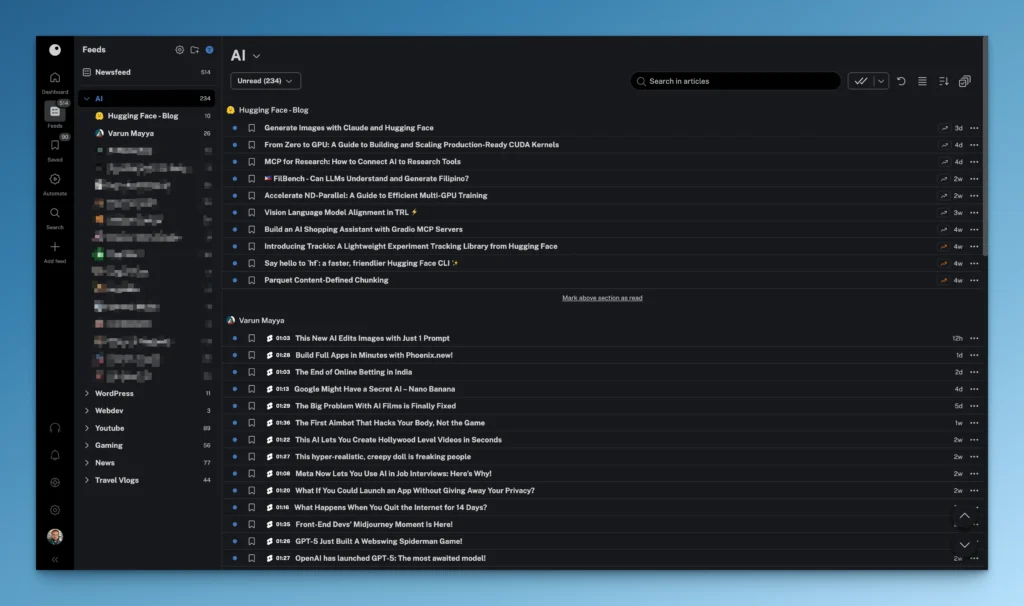Refresh the article list
1024x606 pixels.
point(901,81)
